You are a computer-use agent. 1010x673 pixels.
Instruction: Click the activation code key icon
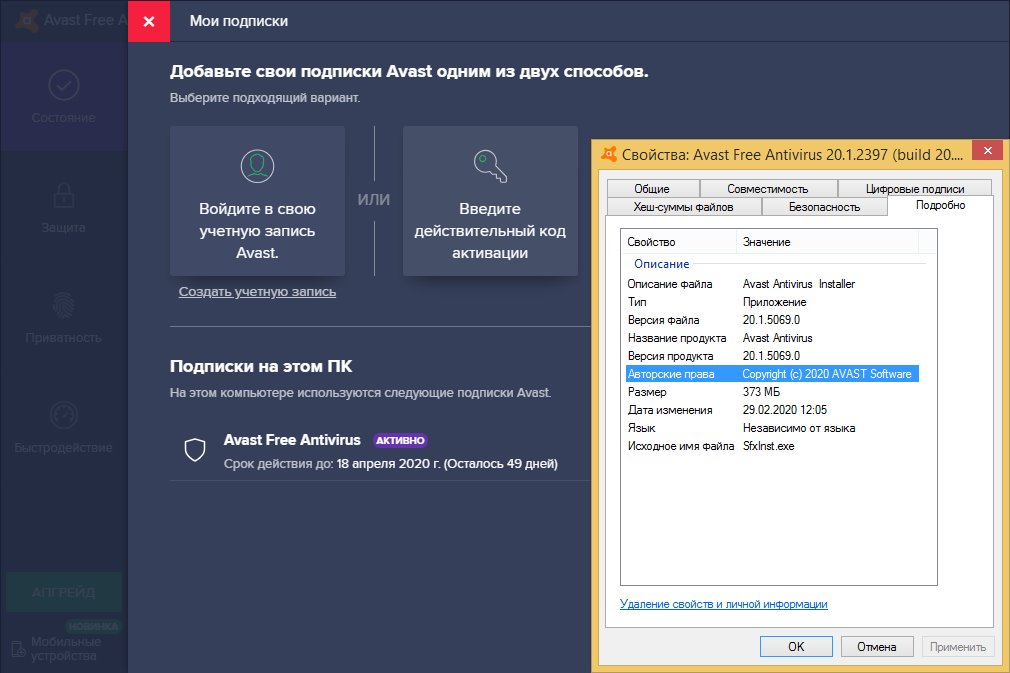coord(490,164)
